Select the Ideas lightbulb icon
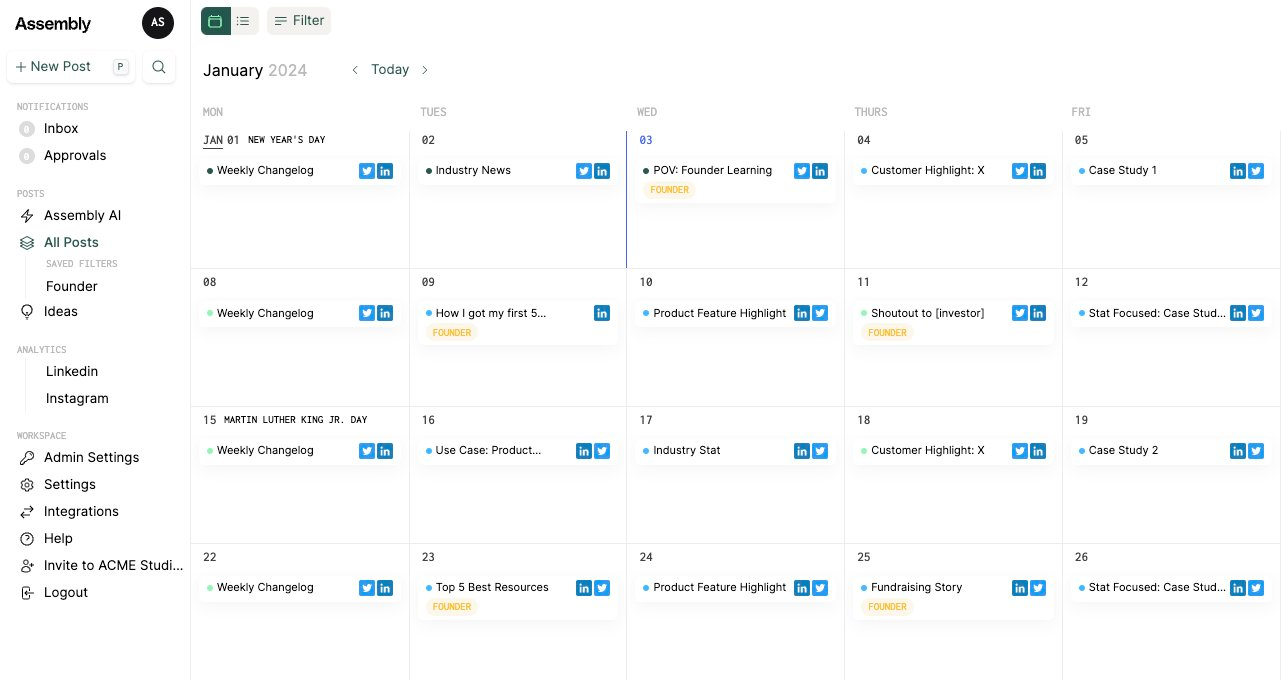The width and height of the screenshot is (1281, 680). click(27, 311)
